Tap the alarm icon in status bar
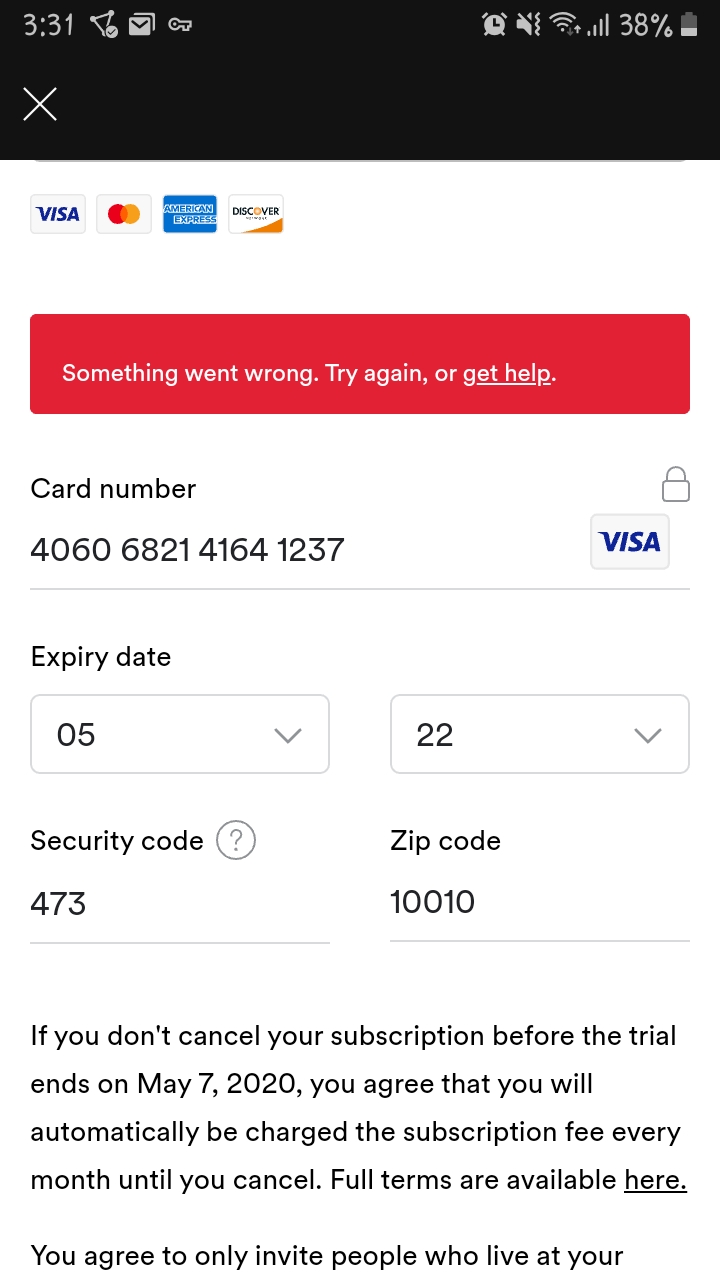 coord(494,25)
